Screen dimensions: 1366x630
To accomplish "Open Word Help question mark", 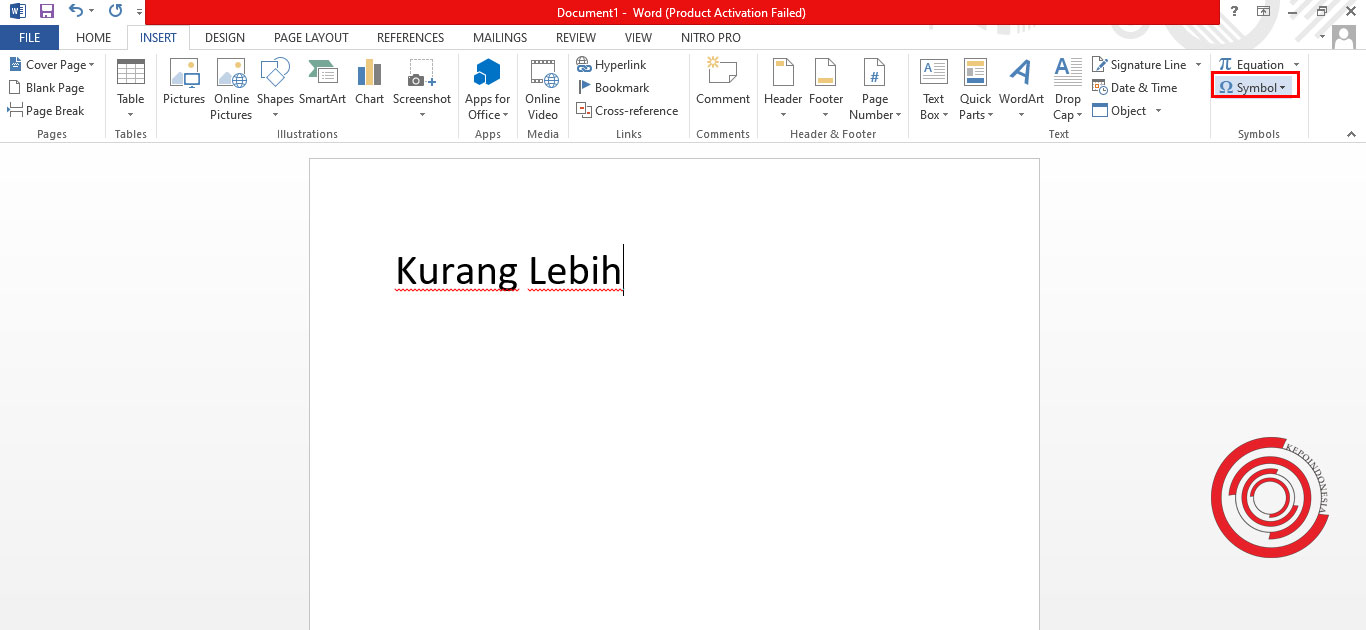I will (x=1234, y=11).
